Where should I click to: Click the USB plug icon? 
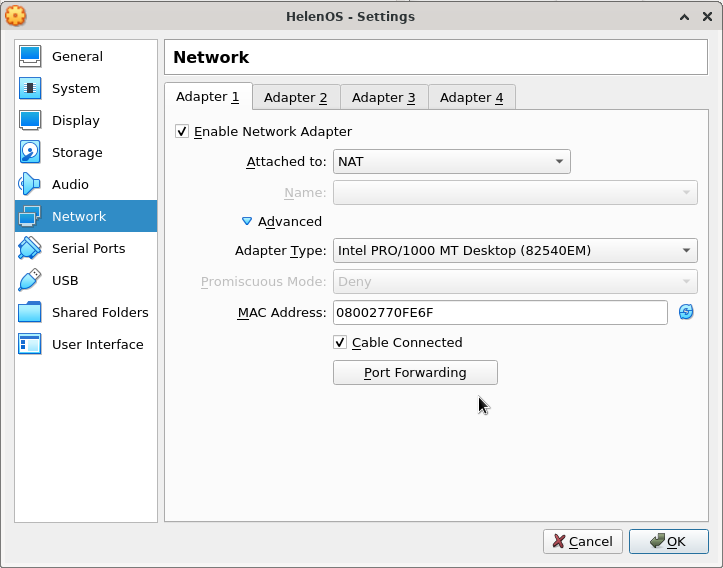click(x=30, y=281)
